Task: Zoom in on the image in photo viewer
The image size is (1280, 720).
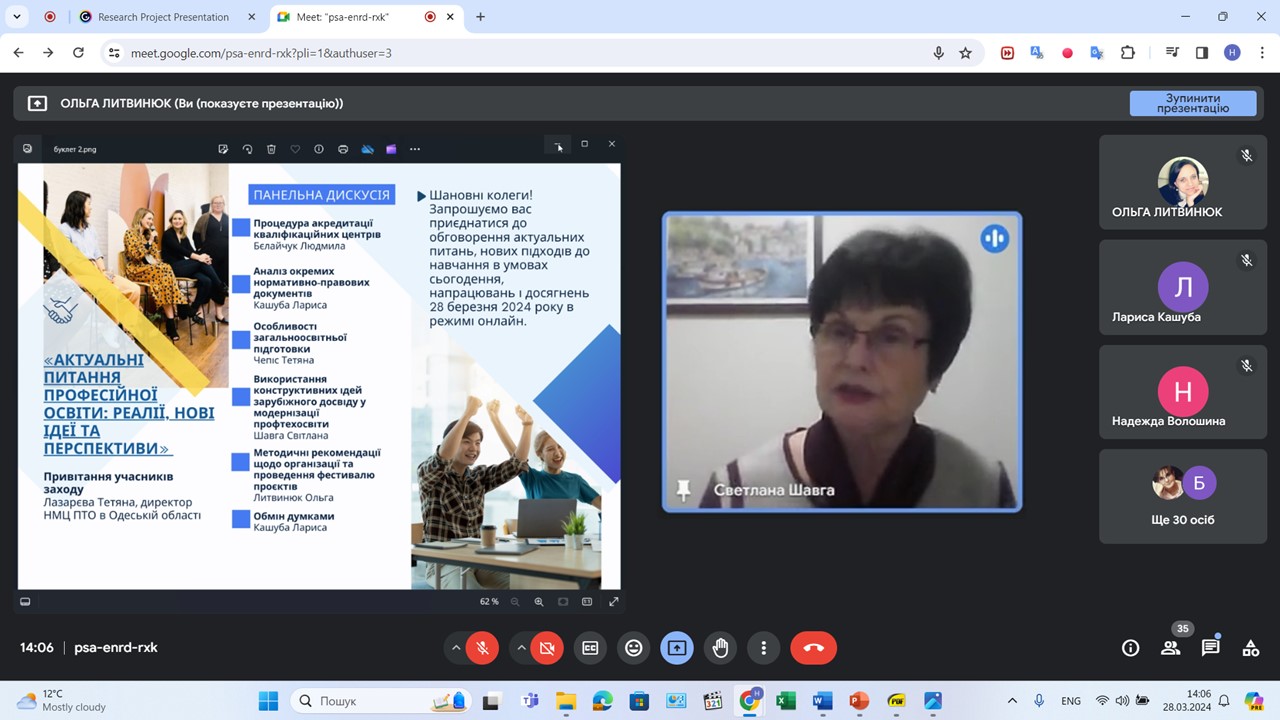Action: (539, 602)
